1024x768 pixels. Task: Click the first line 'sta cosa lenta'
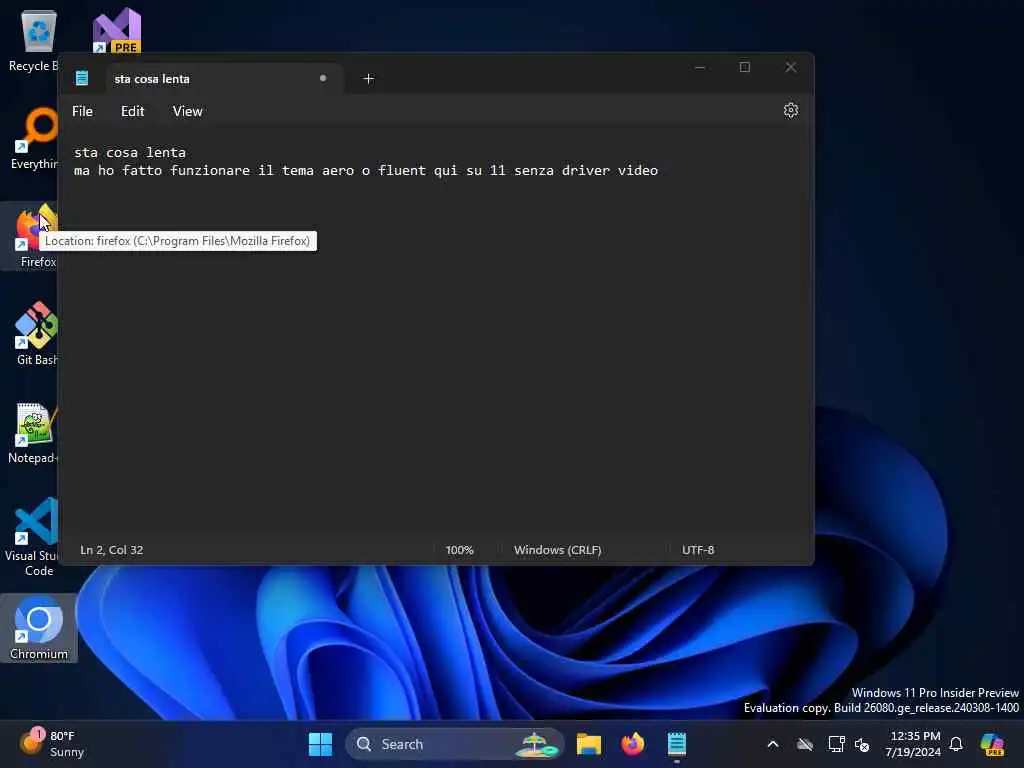130,152
